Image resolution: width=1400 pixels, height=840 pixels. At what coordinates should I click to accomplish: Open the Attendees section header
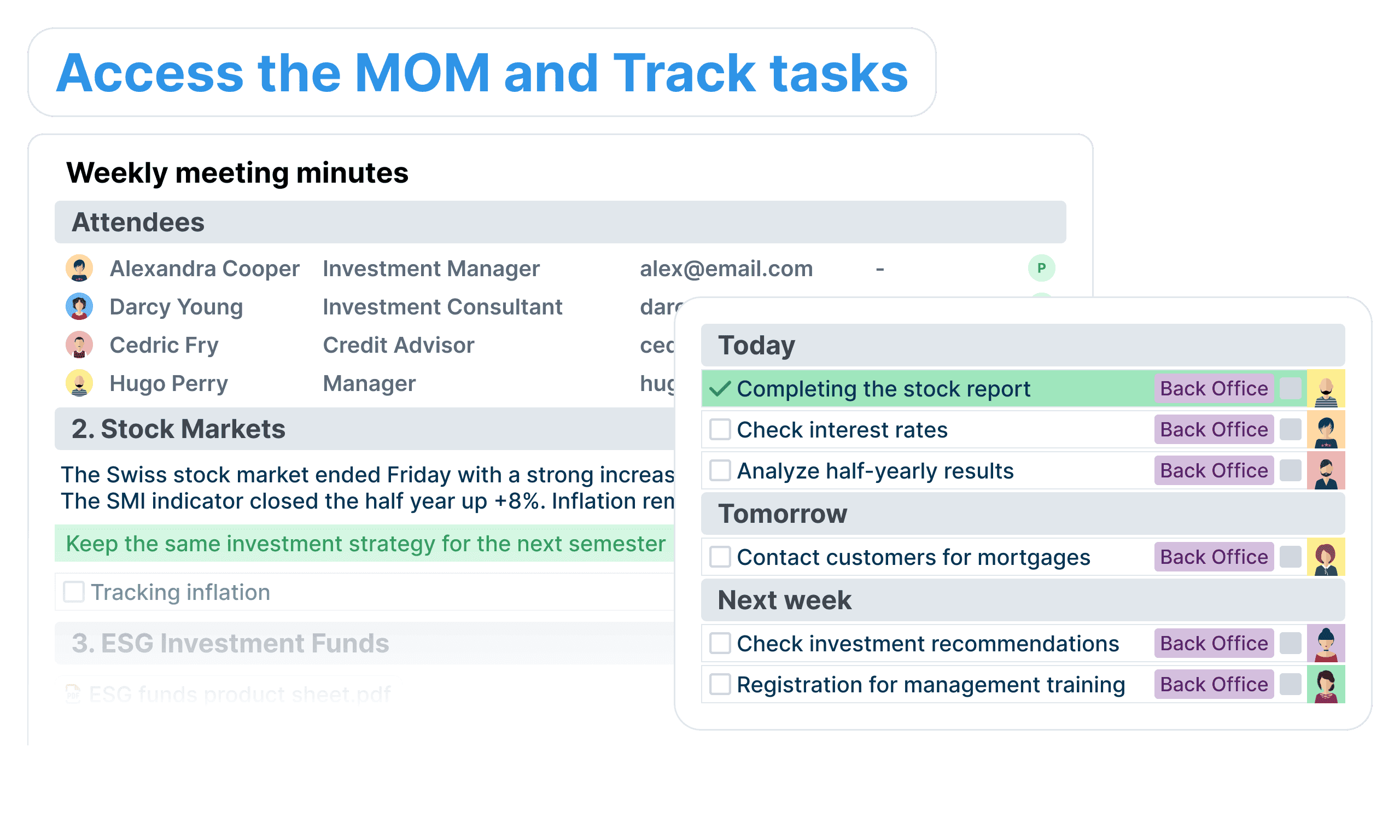560,223
